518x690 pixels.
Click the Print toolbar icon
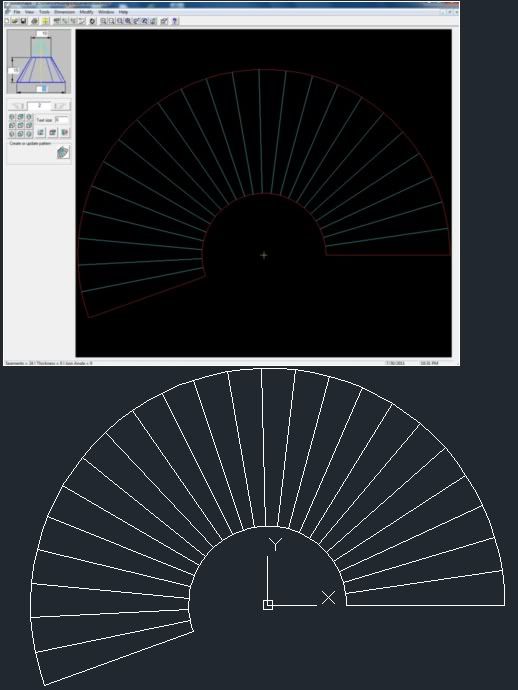pos(34,21)
